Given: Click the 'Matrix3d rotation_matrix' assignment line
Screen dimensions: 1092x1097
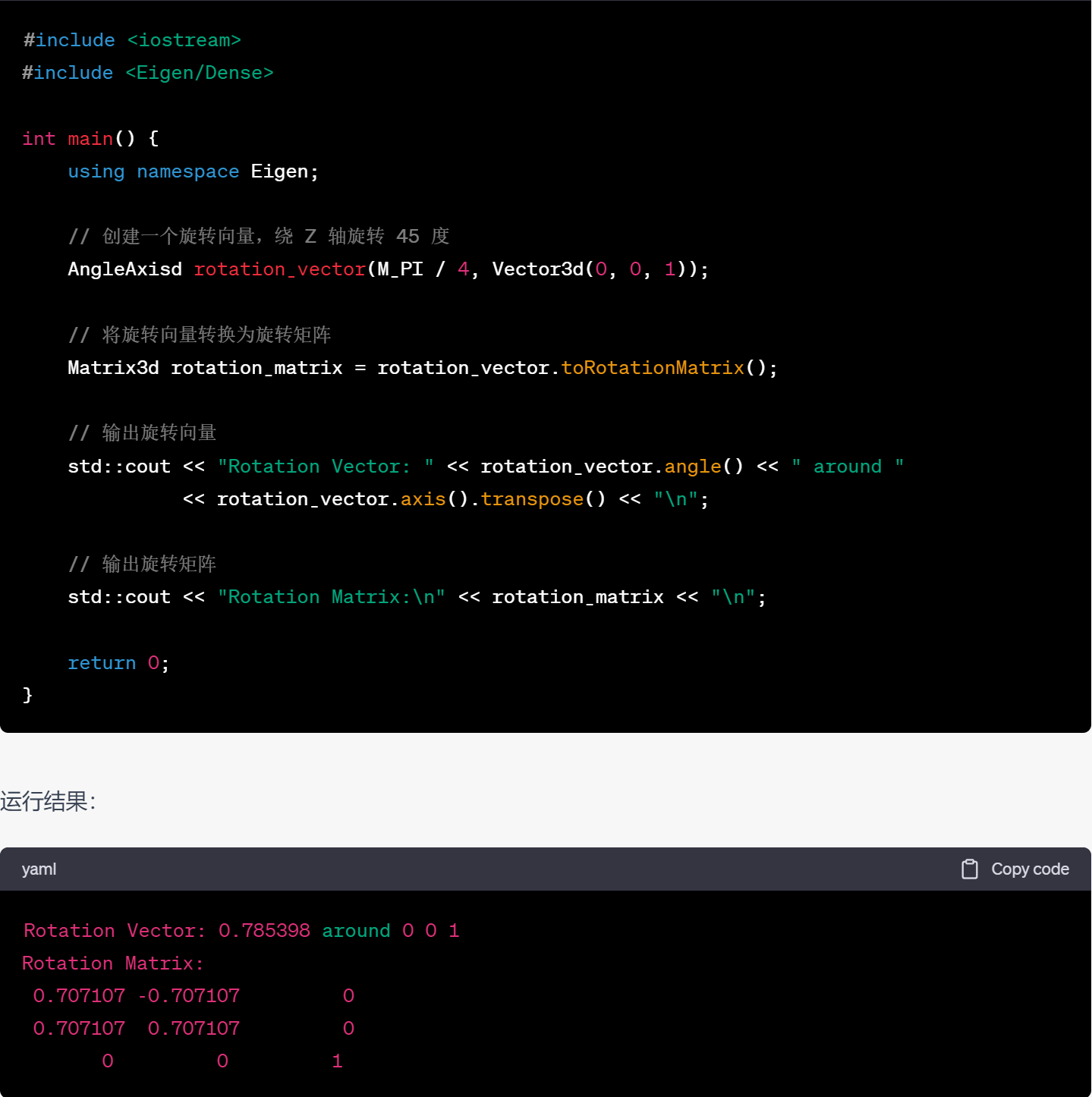Looking at the screenshot, I should coord(423,368).
